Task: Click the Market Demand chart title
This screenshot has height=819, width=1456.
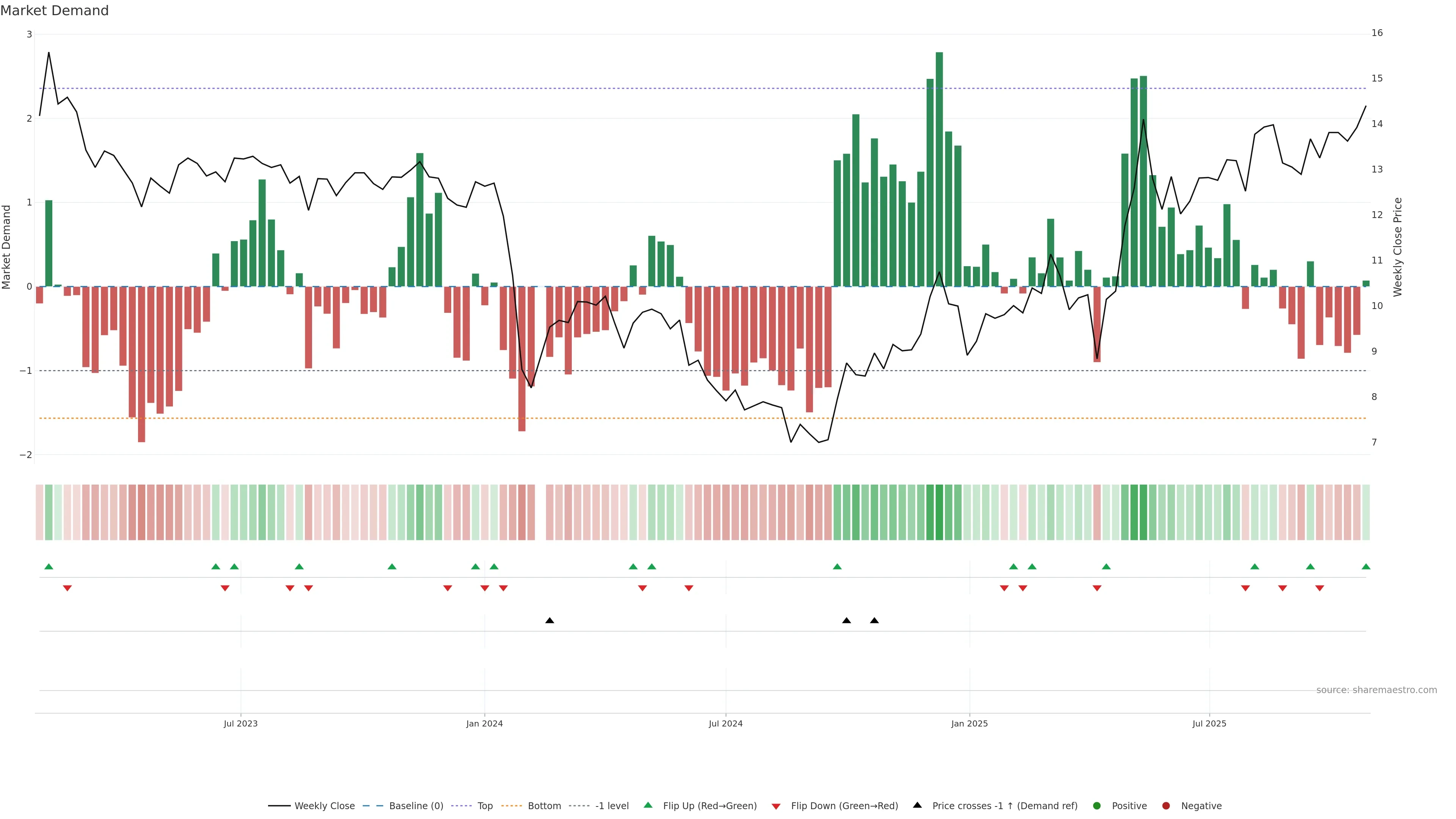Action: click(54, 11)
